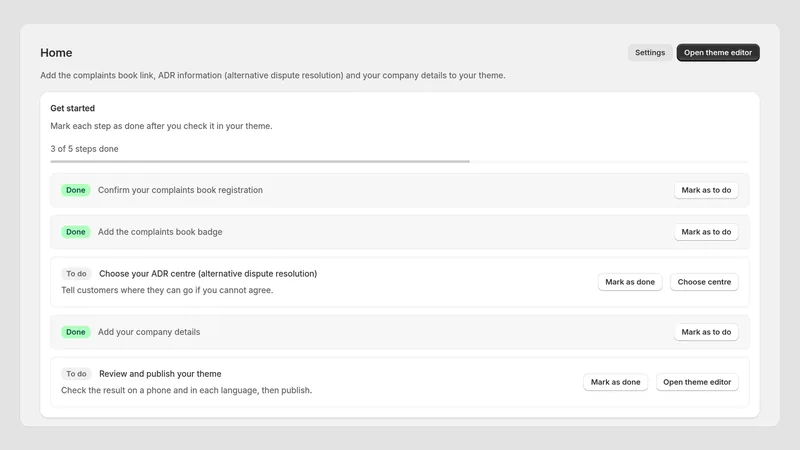This screenshot has height=450, width=800.
Task: Click the steps progress bar
Action: pyautogui.click(x=399, y=162)
